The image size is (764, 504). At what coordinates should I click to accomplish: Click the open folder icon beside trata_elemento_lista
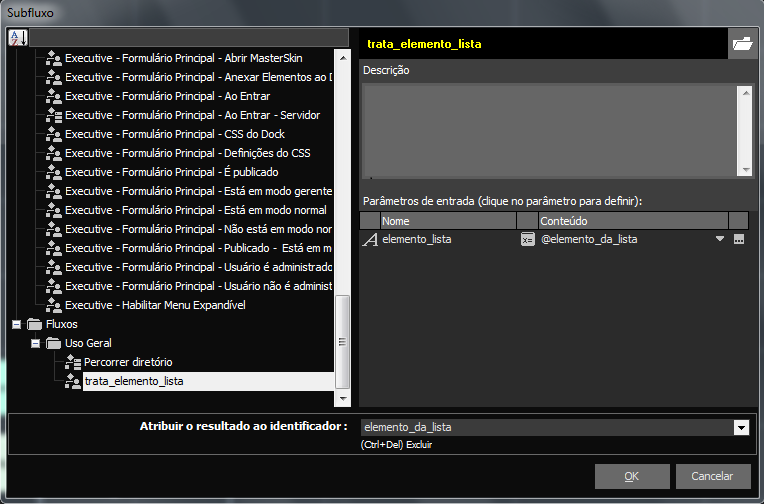coord(742,44)
